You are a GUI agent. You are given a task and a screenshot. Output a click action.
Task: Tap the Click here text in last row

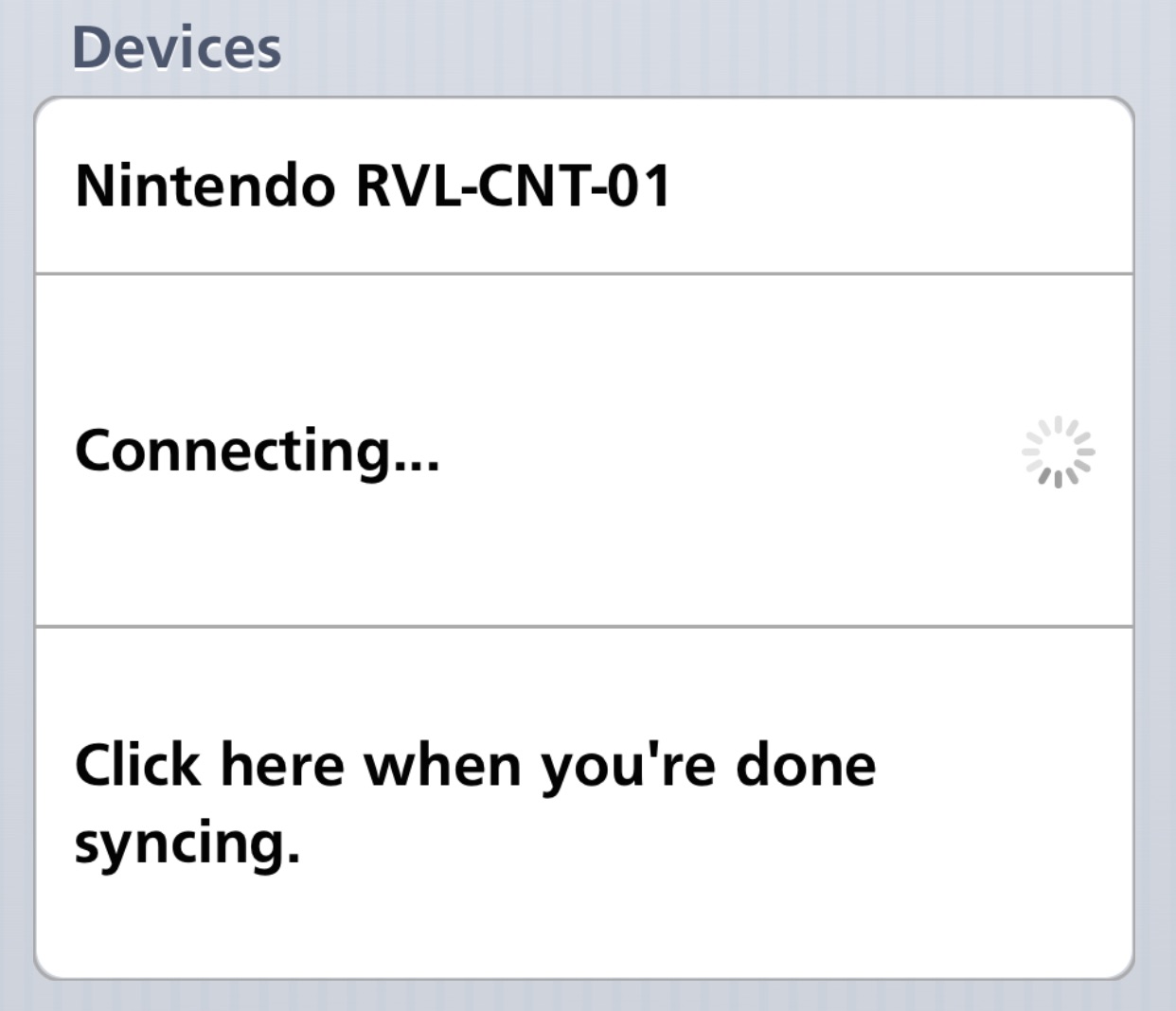tap(209, 765)
